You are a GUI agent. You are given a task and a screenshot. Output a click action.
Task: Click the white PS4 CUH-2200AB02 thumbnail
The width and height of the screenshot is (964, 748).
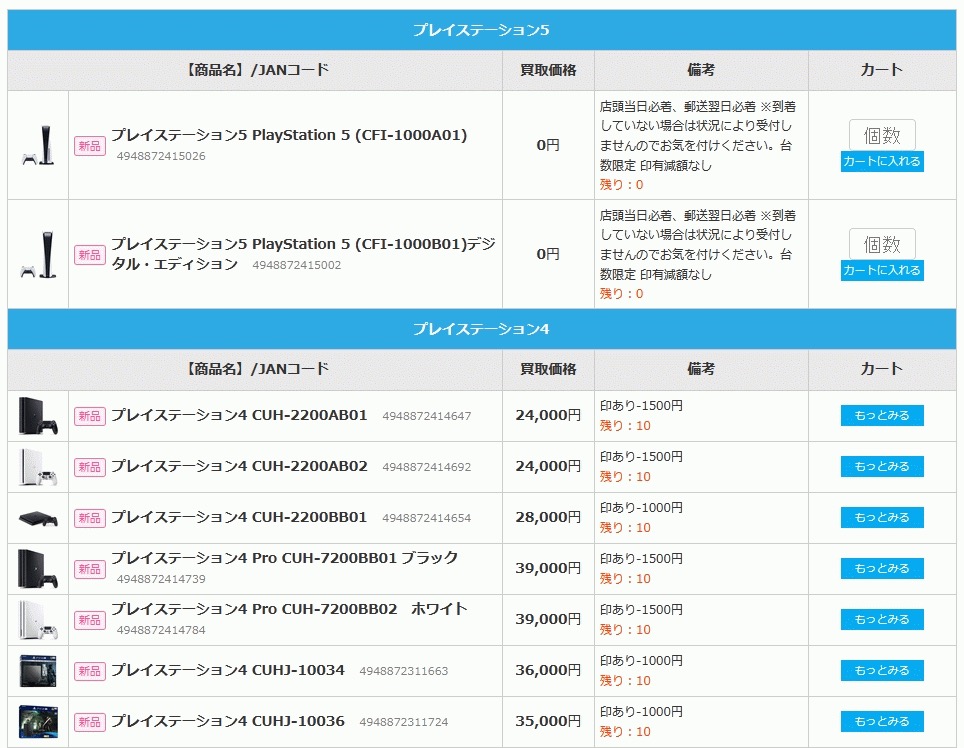click(38, 467)
